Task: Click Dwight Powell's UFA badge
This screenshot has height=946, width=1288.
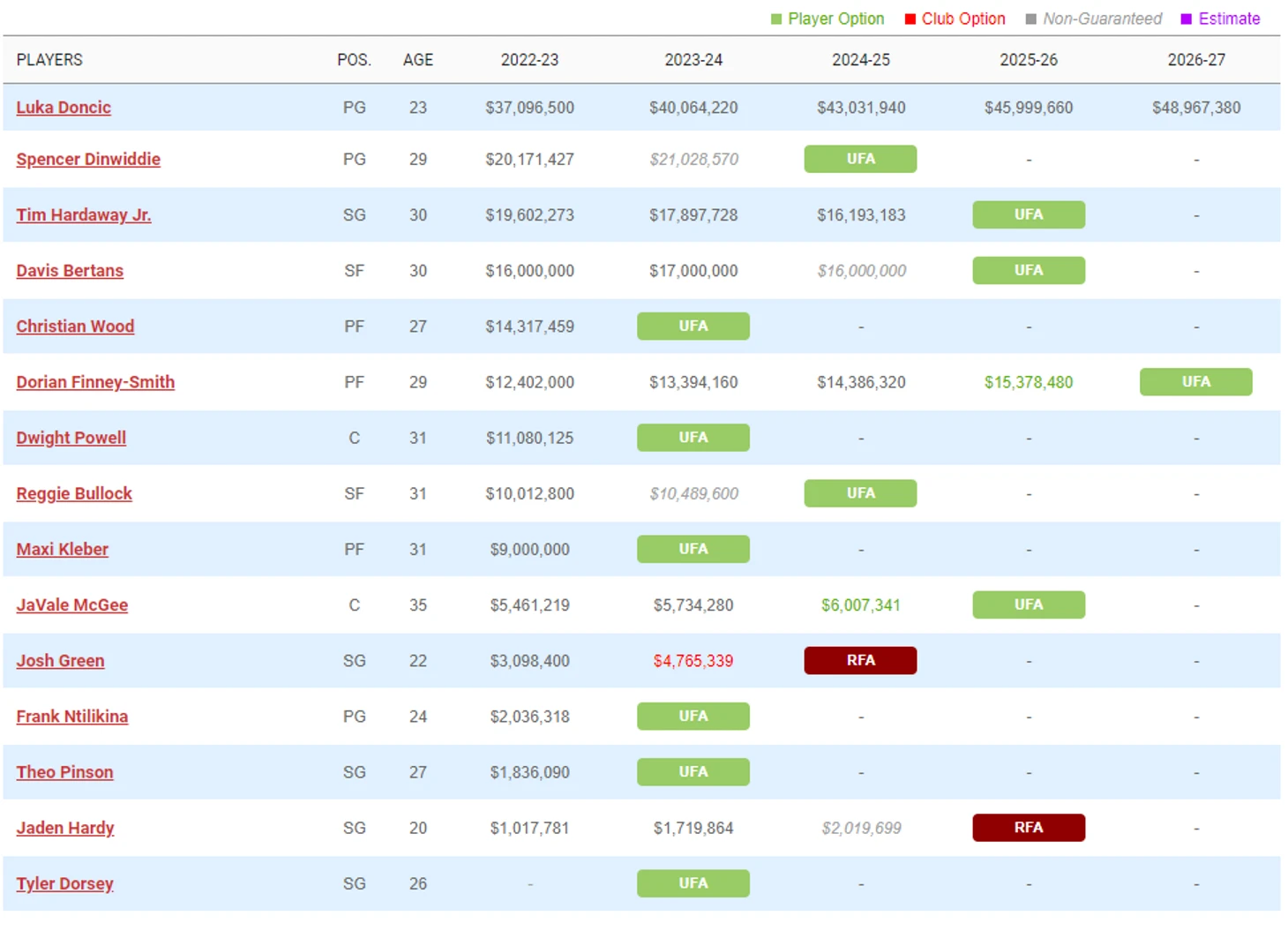Action: point(693,438)
